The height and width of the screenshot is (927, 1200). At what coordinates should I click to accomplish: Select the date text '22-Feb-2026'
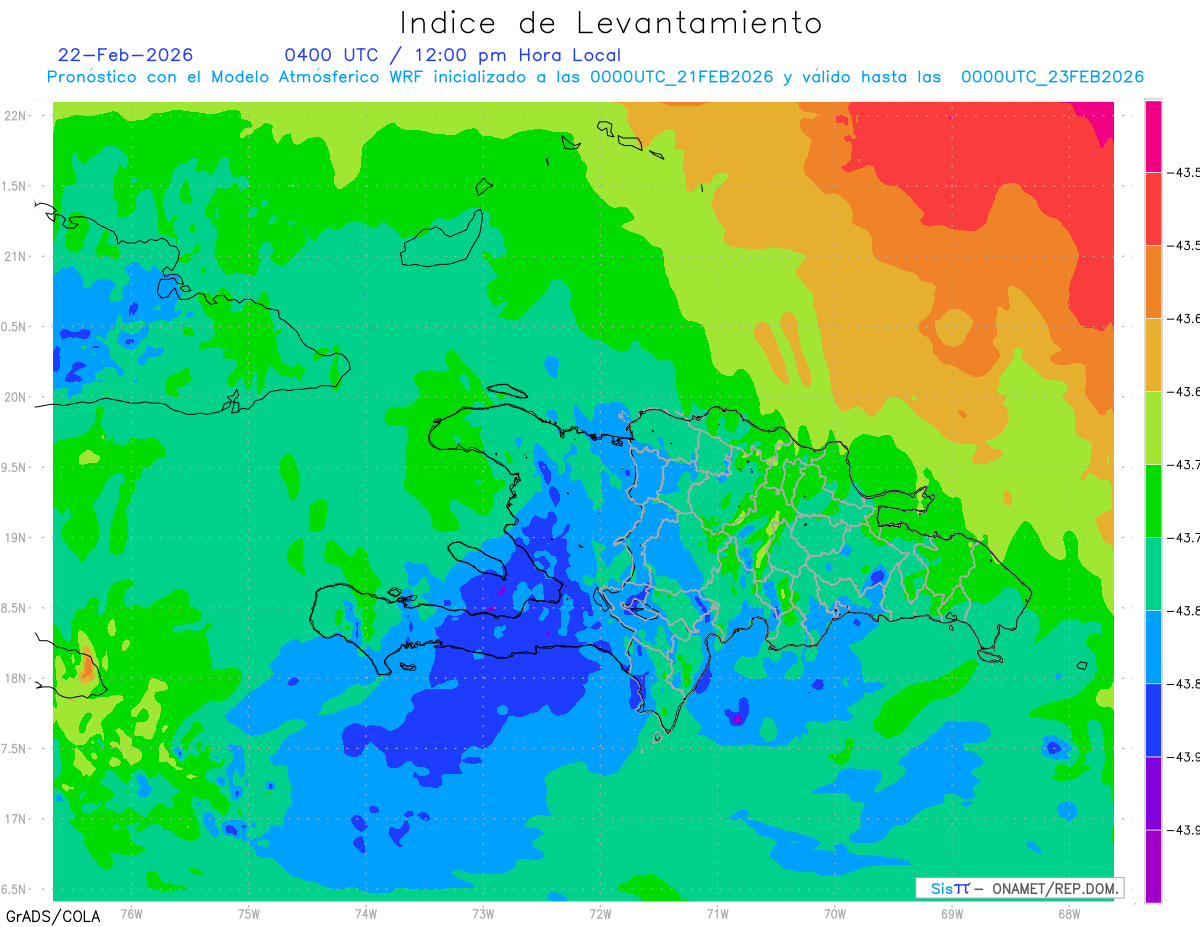[x=126, y=55]
